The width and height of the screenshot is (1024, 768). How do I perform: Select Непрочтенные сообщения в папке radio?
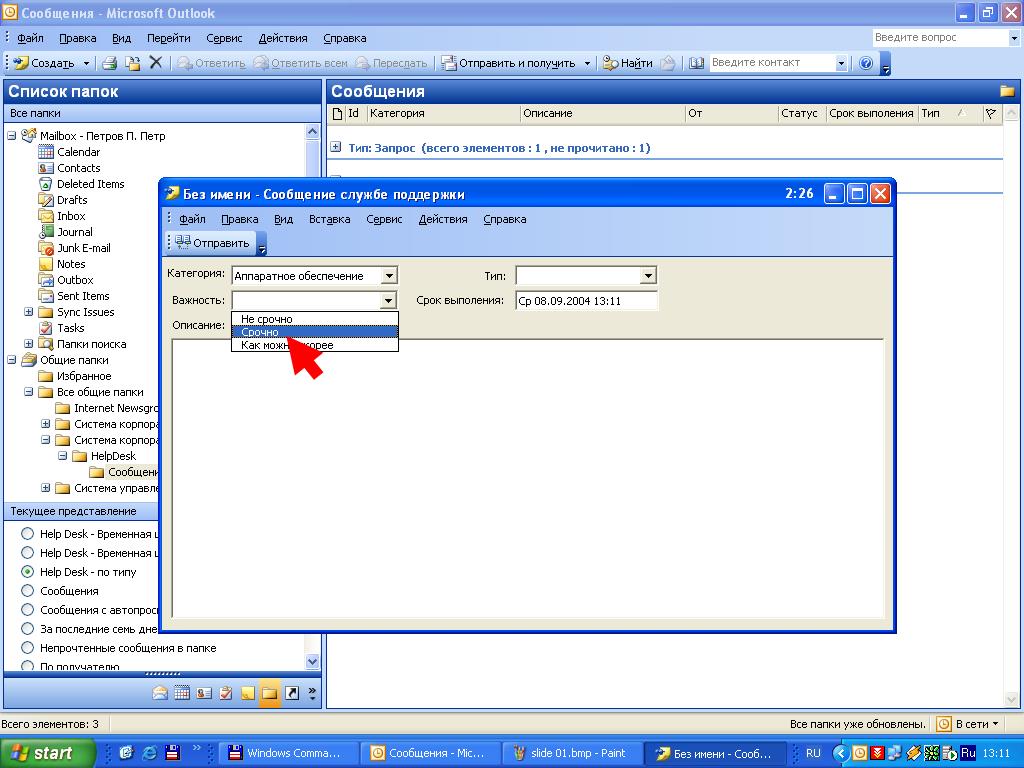tap(27, 648)
